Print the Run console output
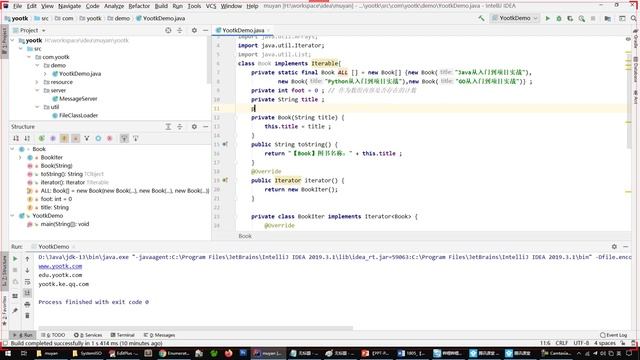The image size is (640, 360). (x=27, y=304)
